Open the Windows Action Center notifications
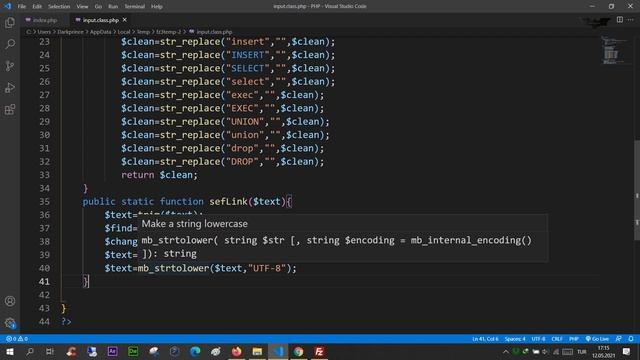This screenshot has height=360, width=640. tap(627, 351)
